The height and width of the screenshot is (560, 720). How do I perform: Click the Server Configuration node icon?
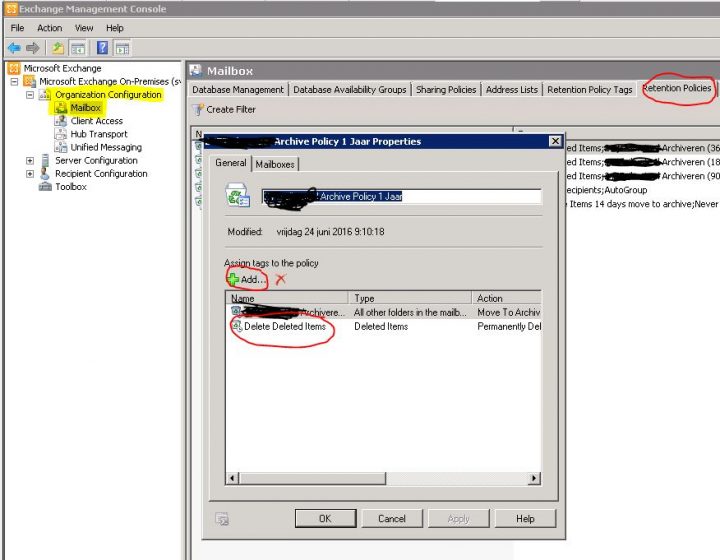pos(45,161)
